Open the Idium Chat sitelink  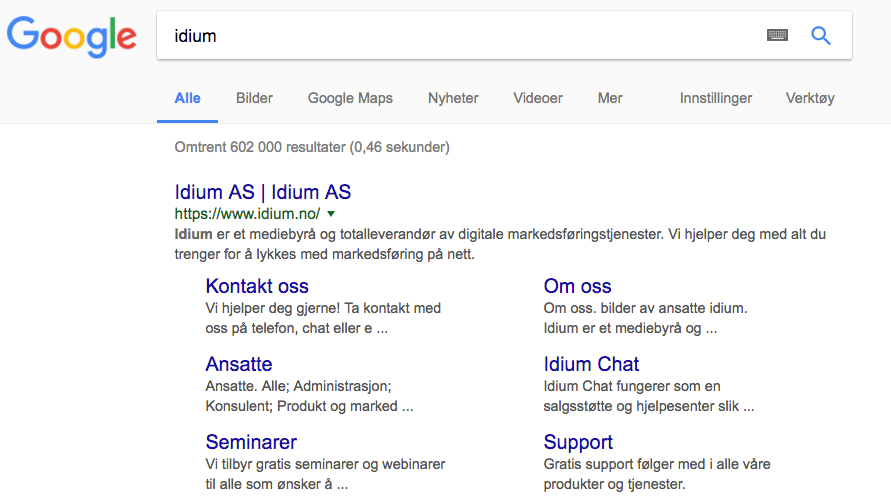pyautogui.click(x=591, y=364)
